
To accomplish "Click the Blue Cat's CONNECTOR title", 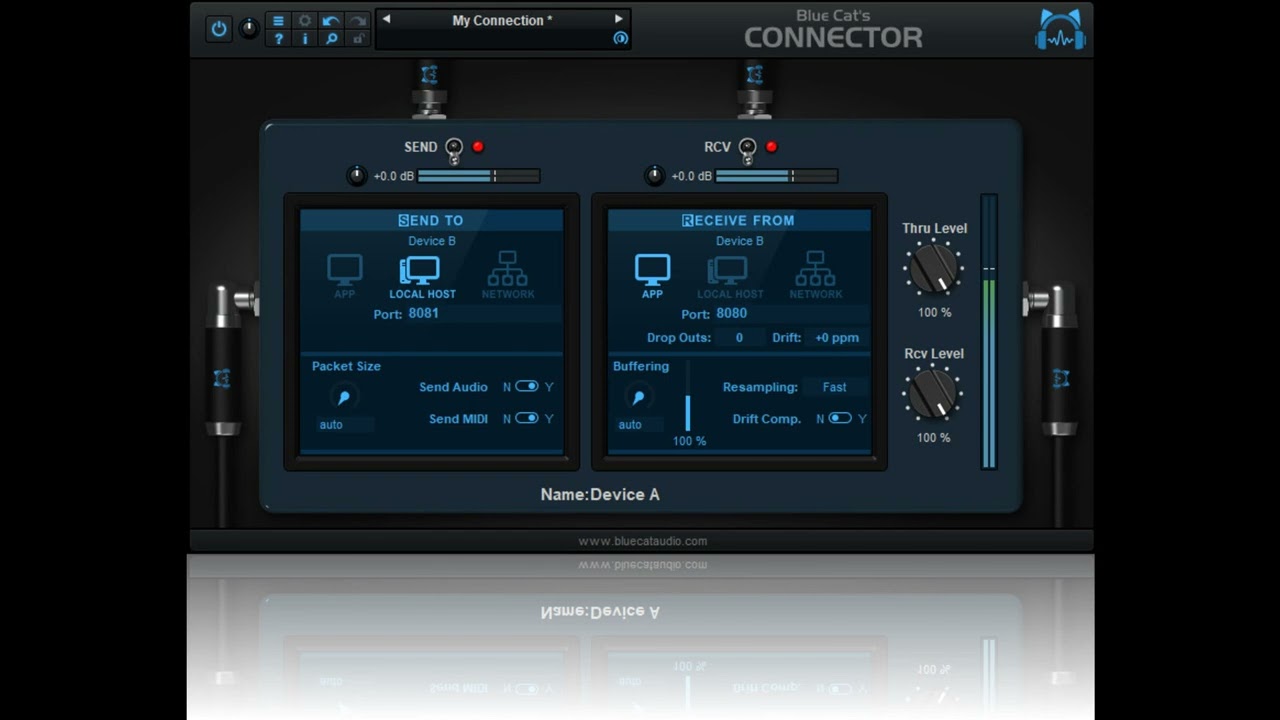I will click(833, 30).
